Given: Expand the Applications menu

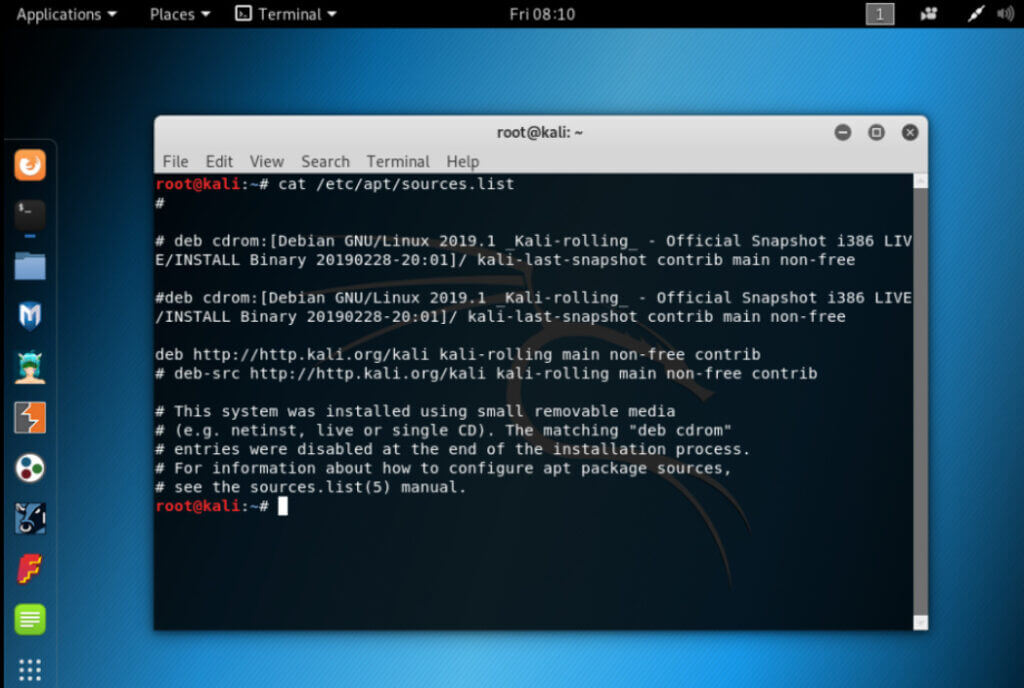Looking at the screenshot, I should [x=60, y=14].
